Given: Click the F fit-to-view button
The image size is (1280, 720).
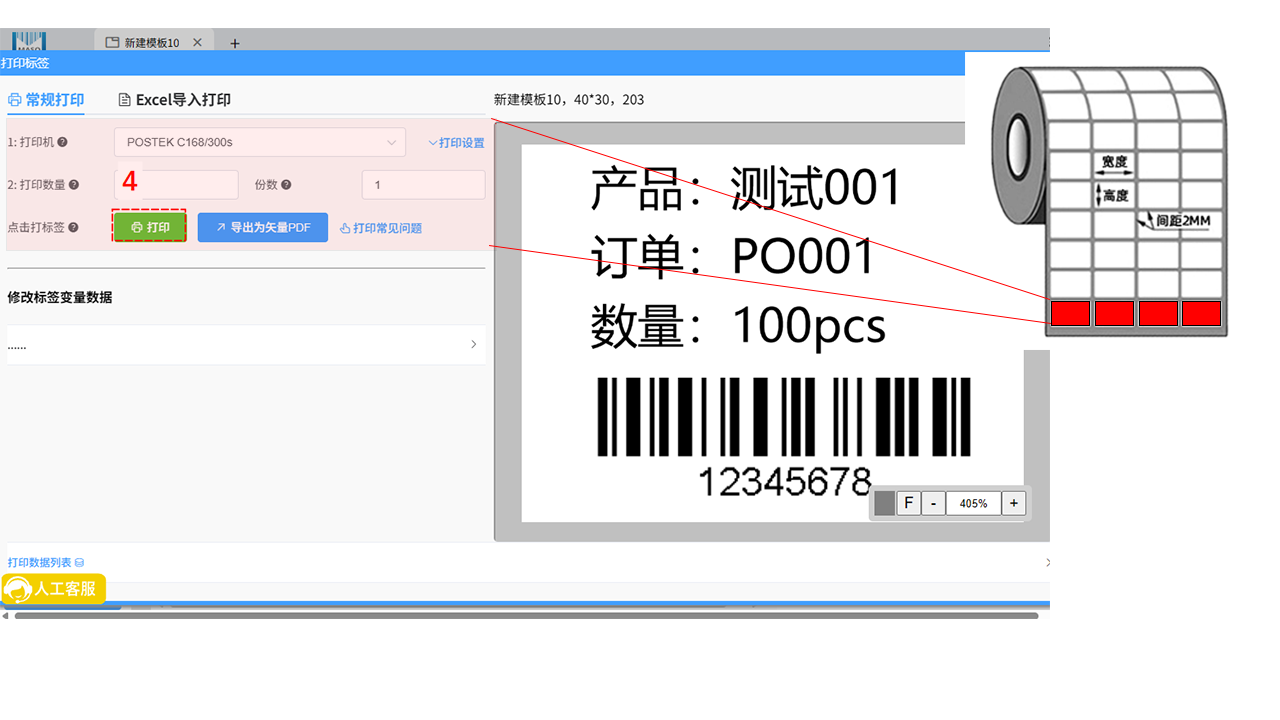Looking at the screenshot, I should [908, 503].
